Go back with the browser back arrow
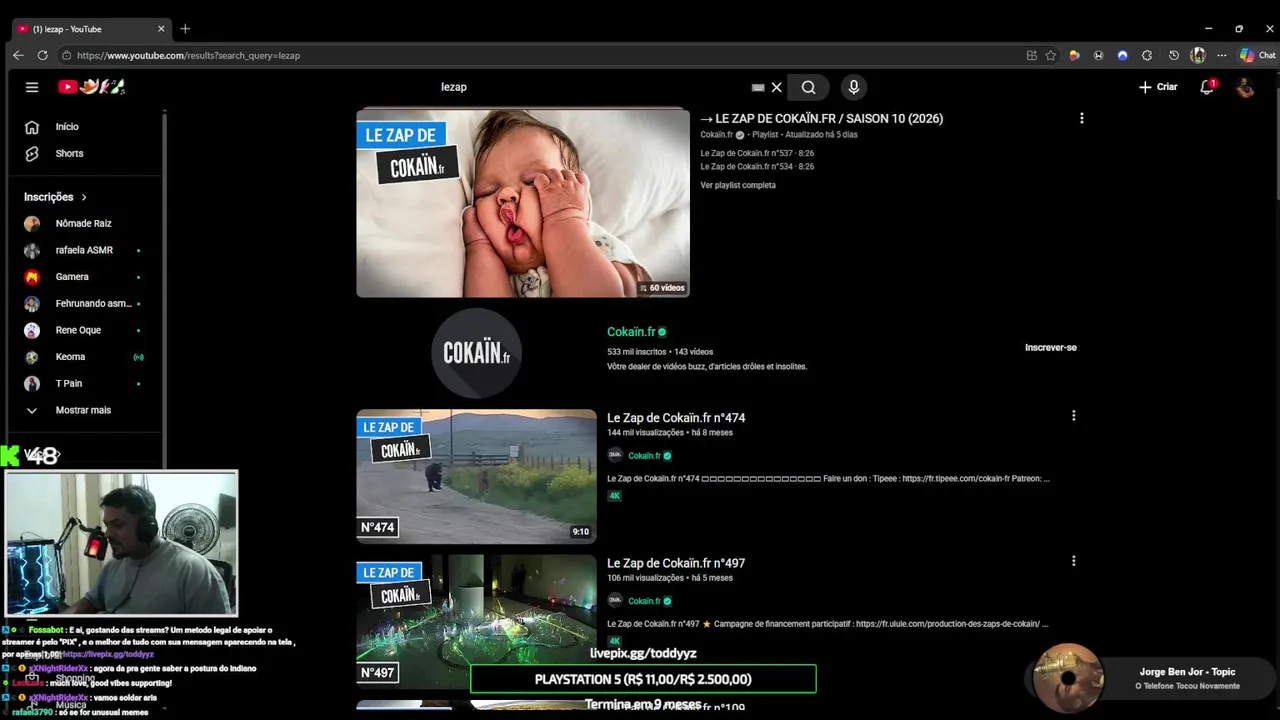The image size is (1280, 720). 18,55
